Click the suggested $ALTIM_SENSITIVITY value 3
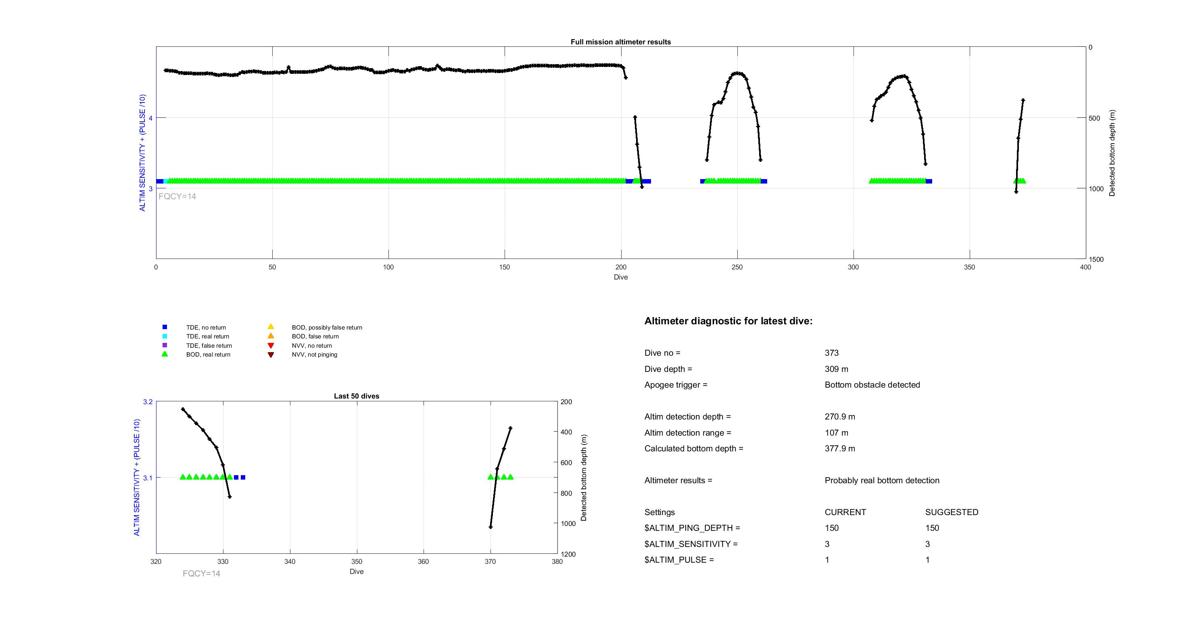This screenshot has width=1200, height=622. [x=928, y=544]
